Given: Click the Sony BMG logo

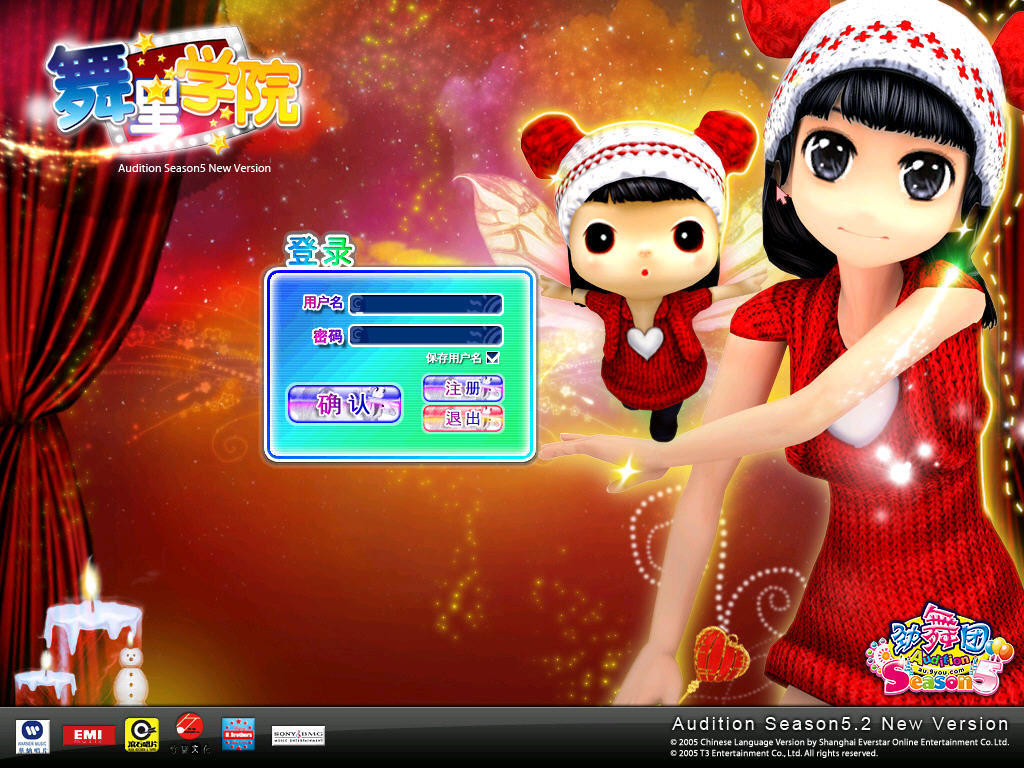Looking at the screenshot, I should click(x=298, y=736).
